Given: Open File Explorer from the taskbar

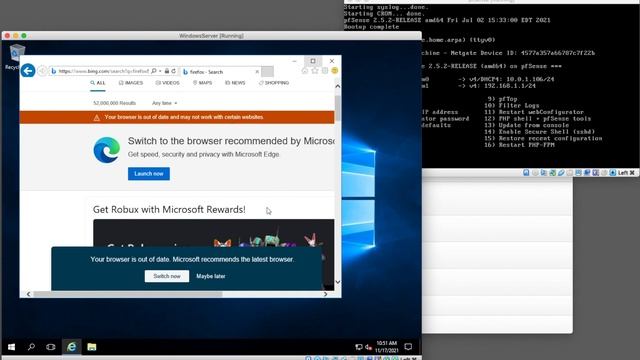Looking at the screenshot, I should (92, 347).
